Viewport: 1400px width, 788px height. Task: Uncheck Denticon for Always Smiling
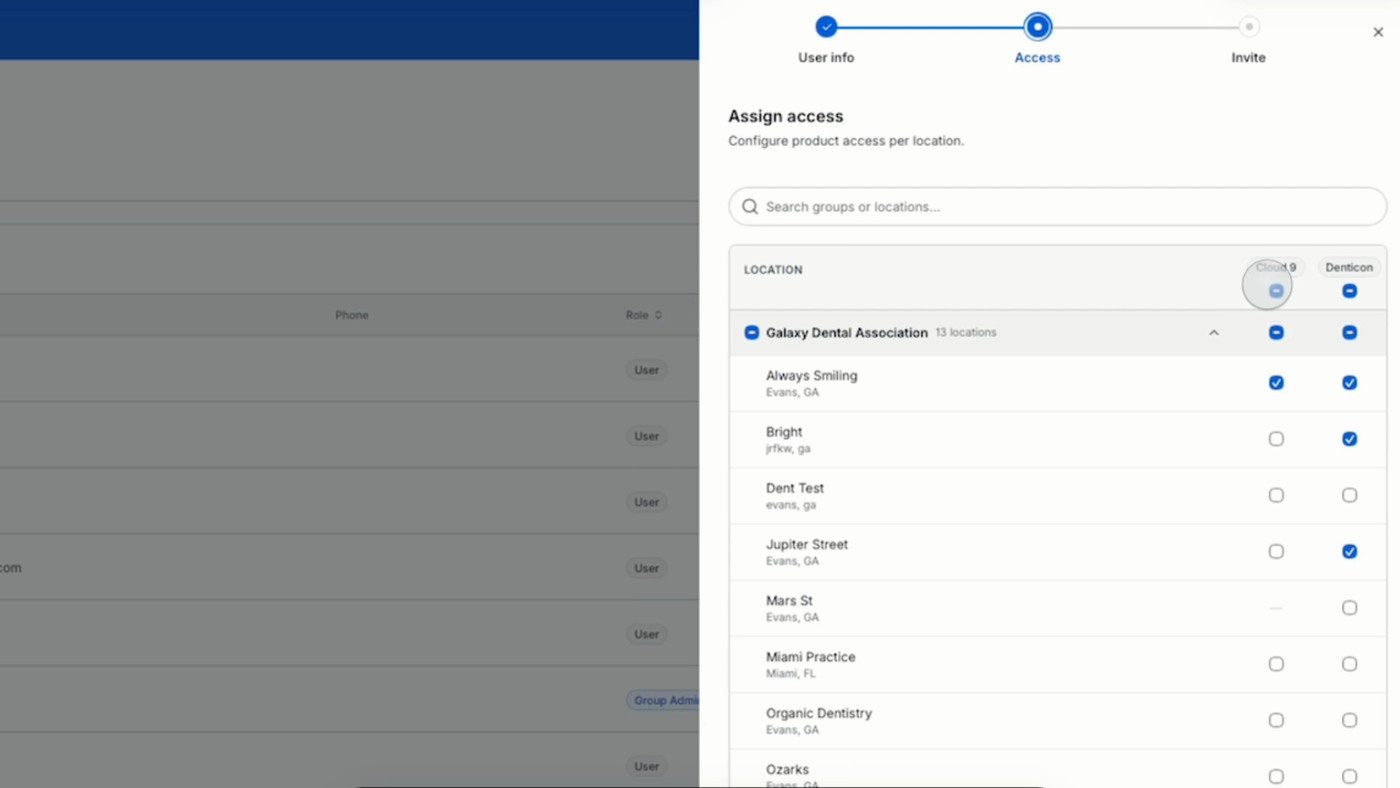1349,383
